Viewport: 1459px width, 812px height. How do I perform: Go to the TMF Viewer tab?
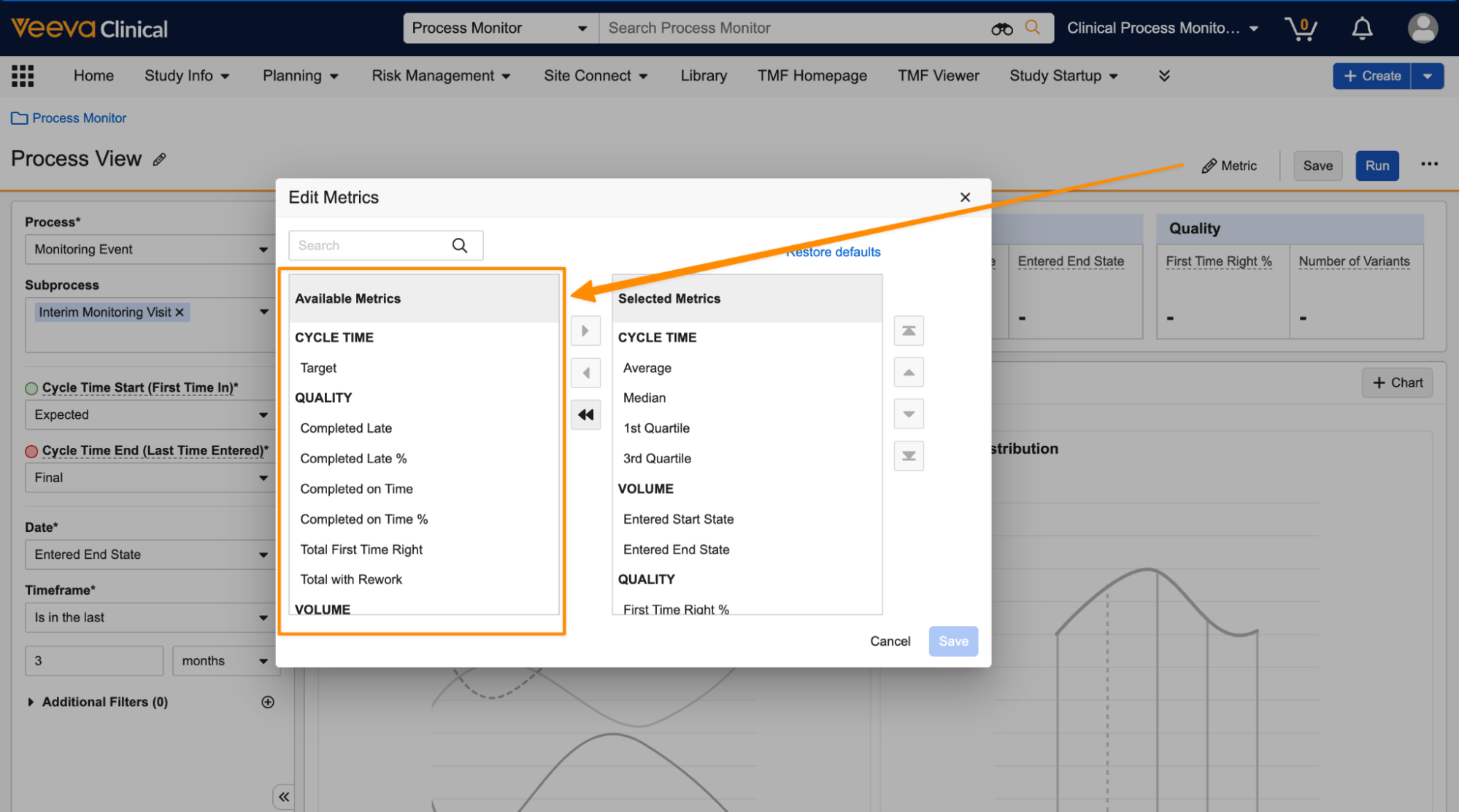click(x=938, y=76)
